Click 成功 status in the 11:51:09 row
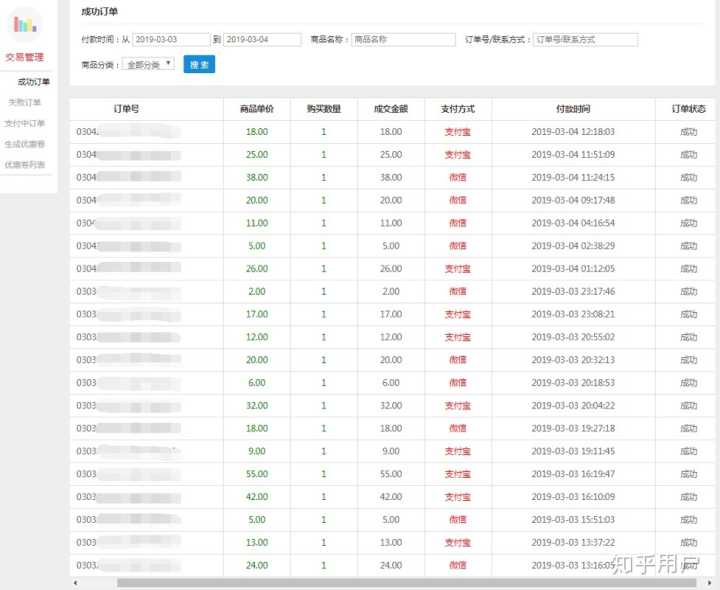Image resolution: width=720 pixels, height=590 pixels. (688, 155)
